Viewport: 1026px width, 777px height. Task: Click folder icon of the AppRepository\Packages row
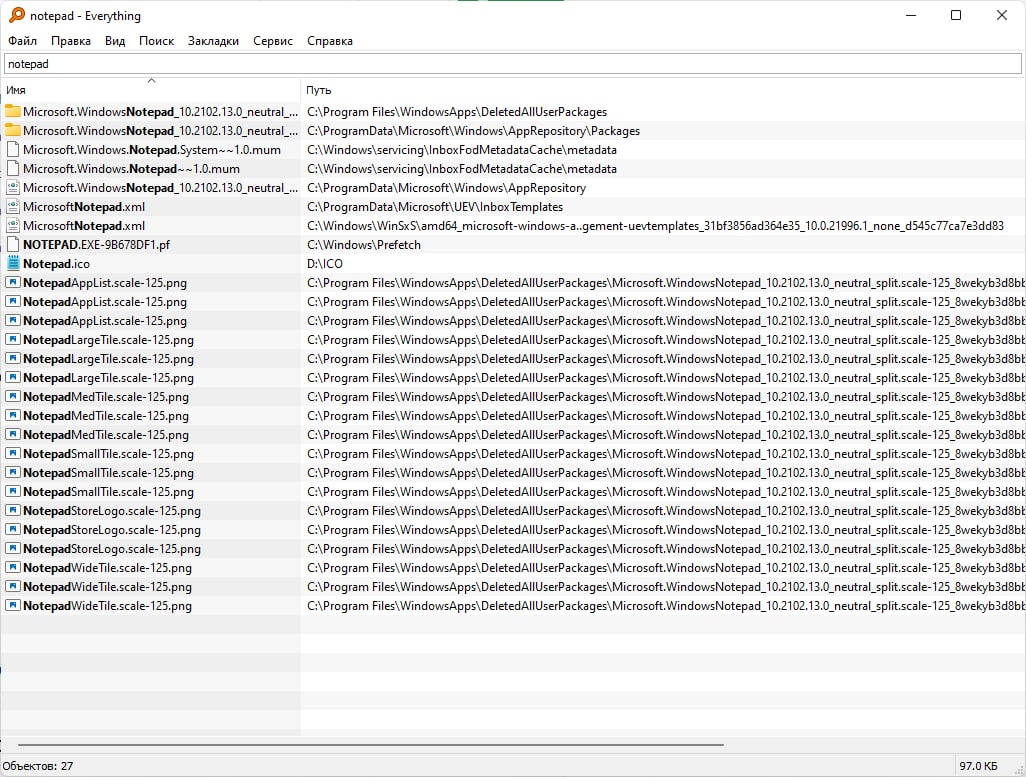[12, 130]
